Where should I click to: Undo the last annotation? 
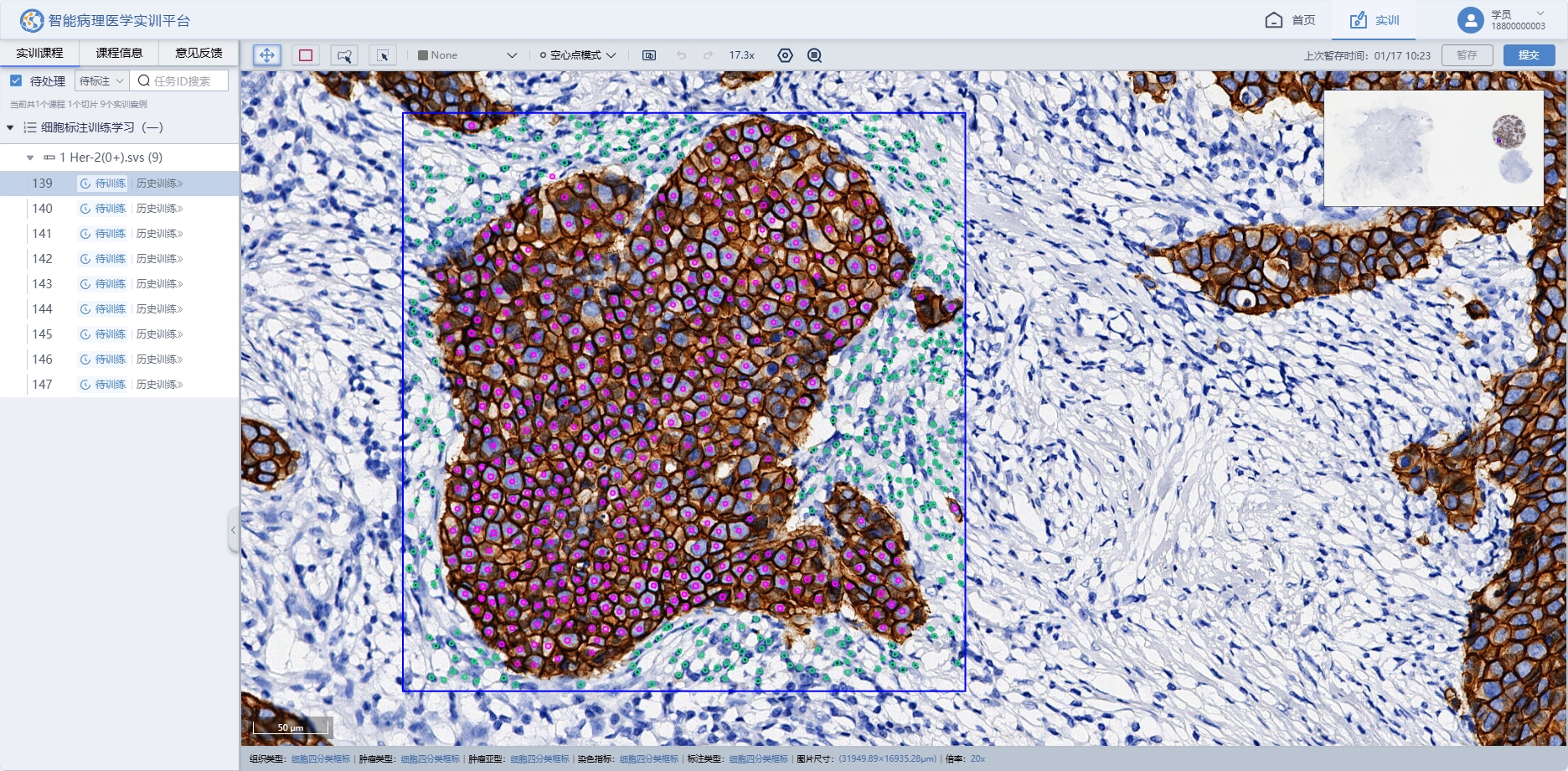[x=681, y=55]
